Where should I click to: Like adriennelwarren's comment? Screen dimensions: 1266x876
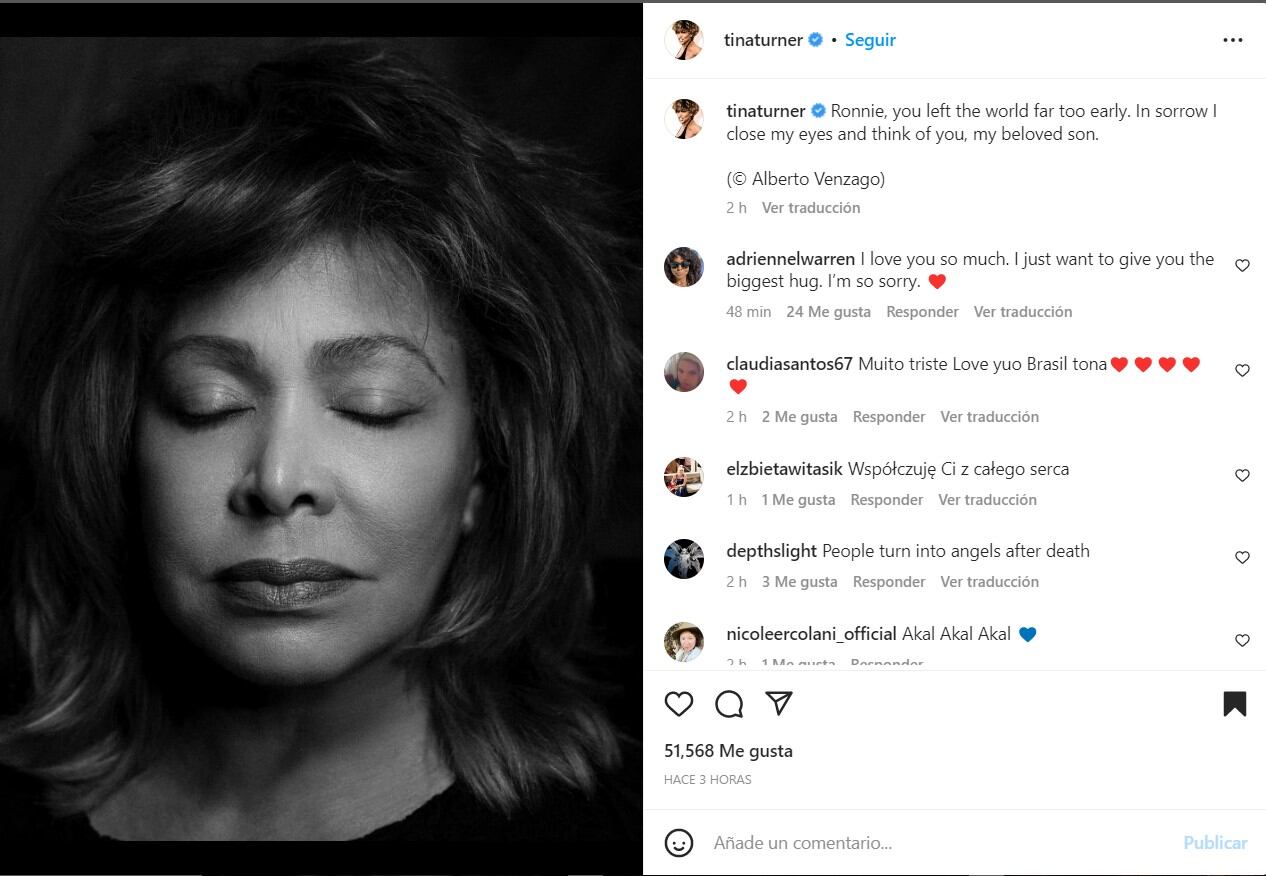pyautogui.click(x=1242, y=266)
